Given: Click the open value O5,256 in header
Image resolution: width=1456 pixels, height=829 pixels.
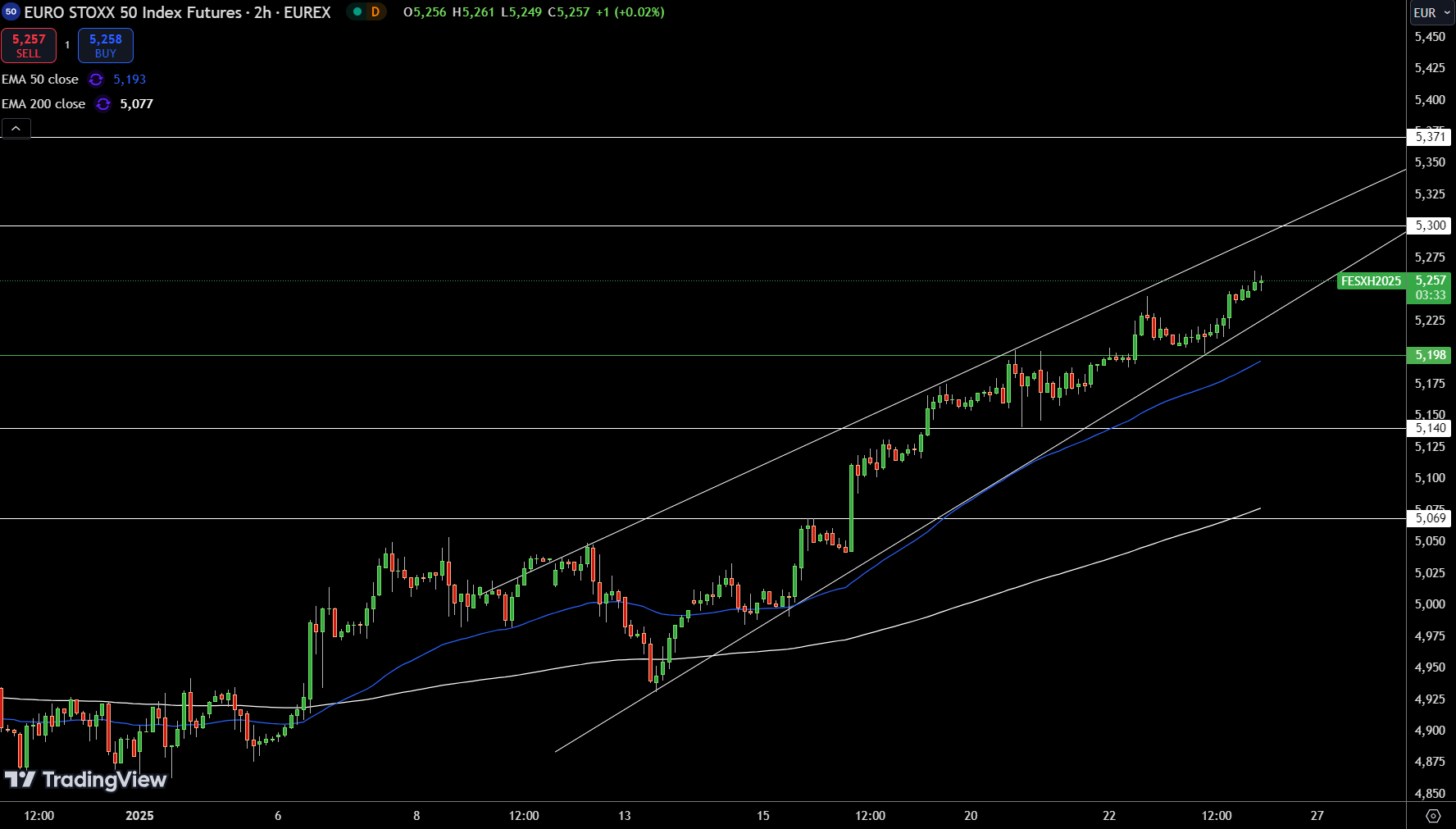Looking at the screenshot, I should click(425, 12).
